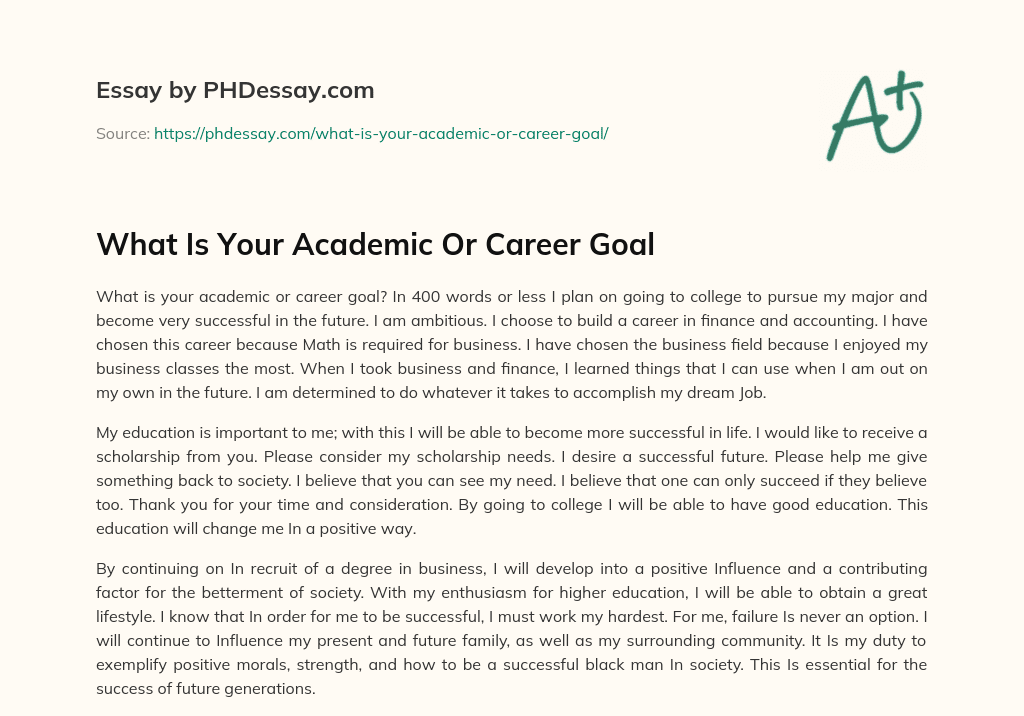Click the word "Essay" in the header
This screenshot has width=1024, height=716.
(126, 91)
